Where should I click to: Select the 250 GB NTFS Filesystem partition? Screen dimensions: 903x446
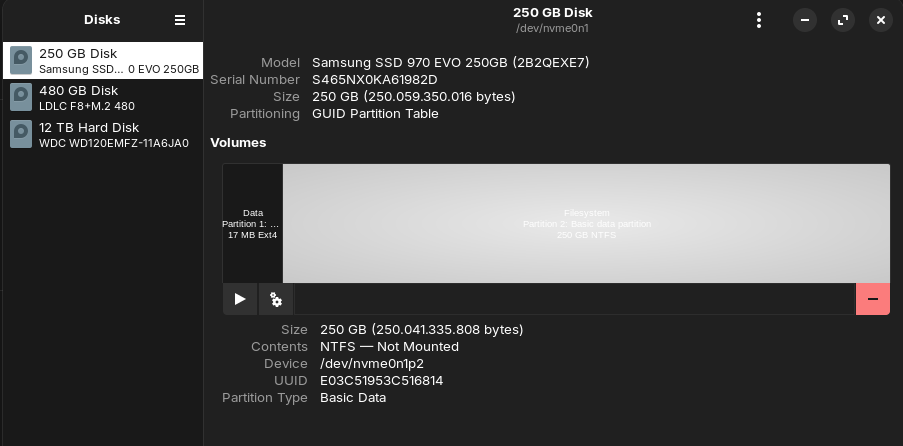point(586,224)
